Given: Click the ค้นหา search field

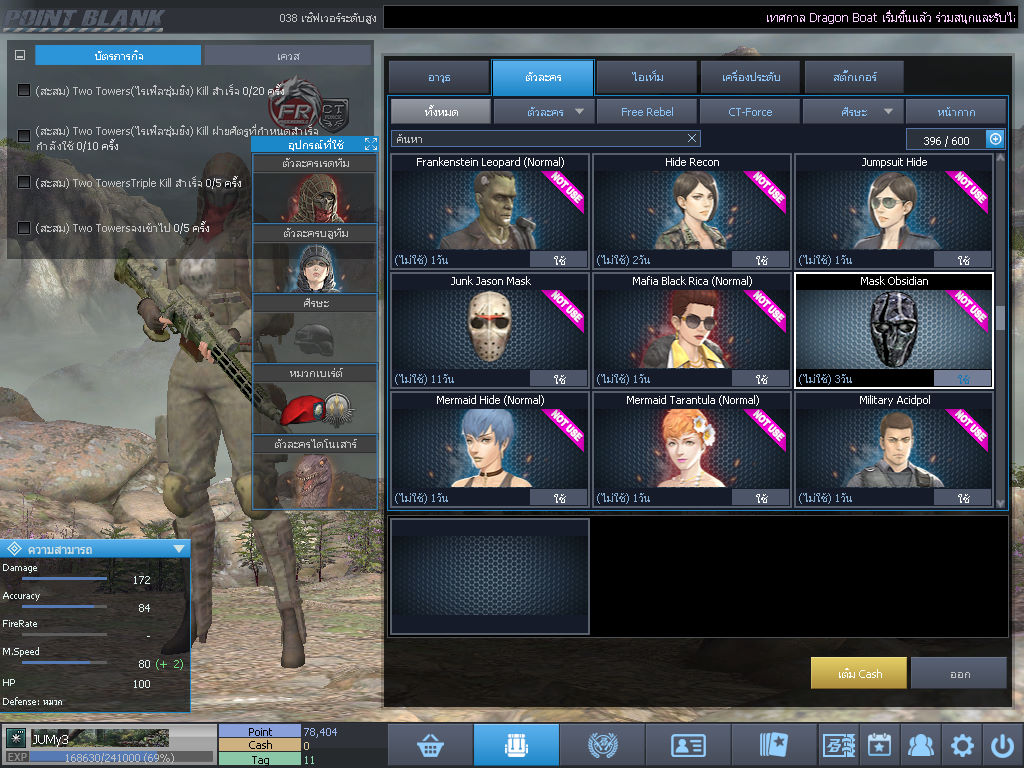Looking at the screenshot, I should [545, 138].
